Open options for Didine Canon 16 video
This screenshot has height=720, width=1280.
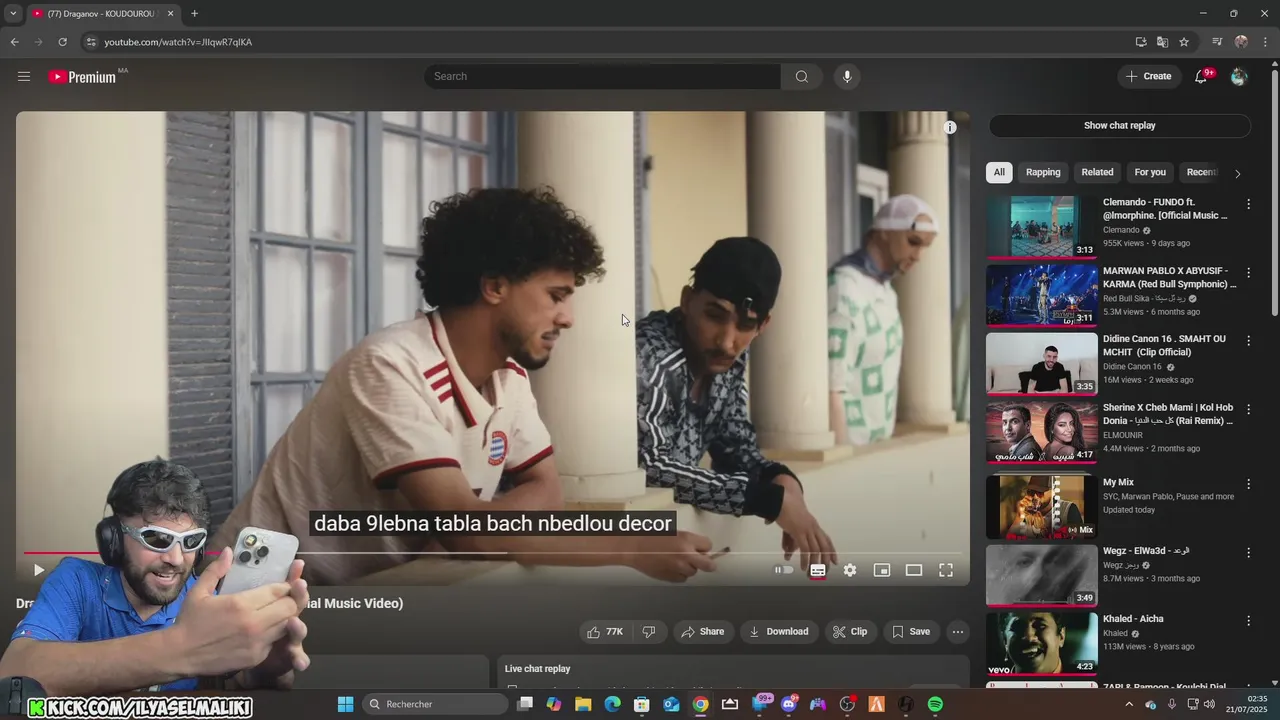tap(1248, 341)
